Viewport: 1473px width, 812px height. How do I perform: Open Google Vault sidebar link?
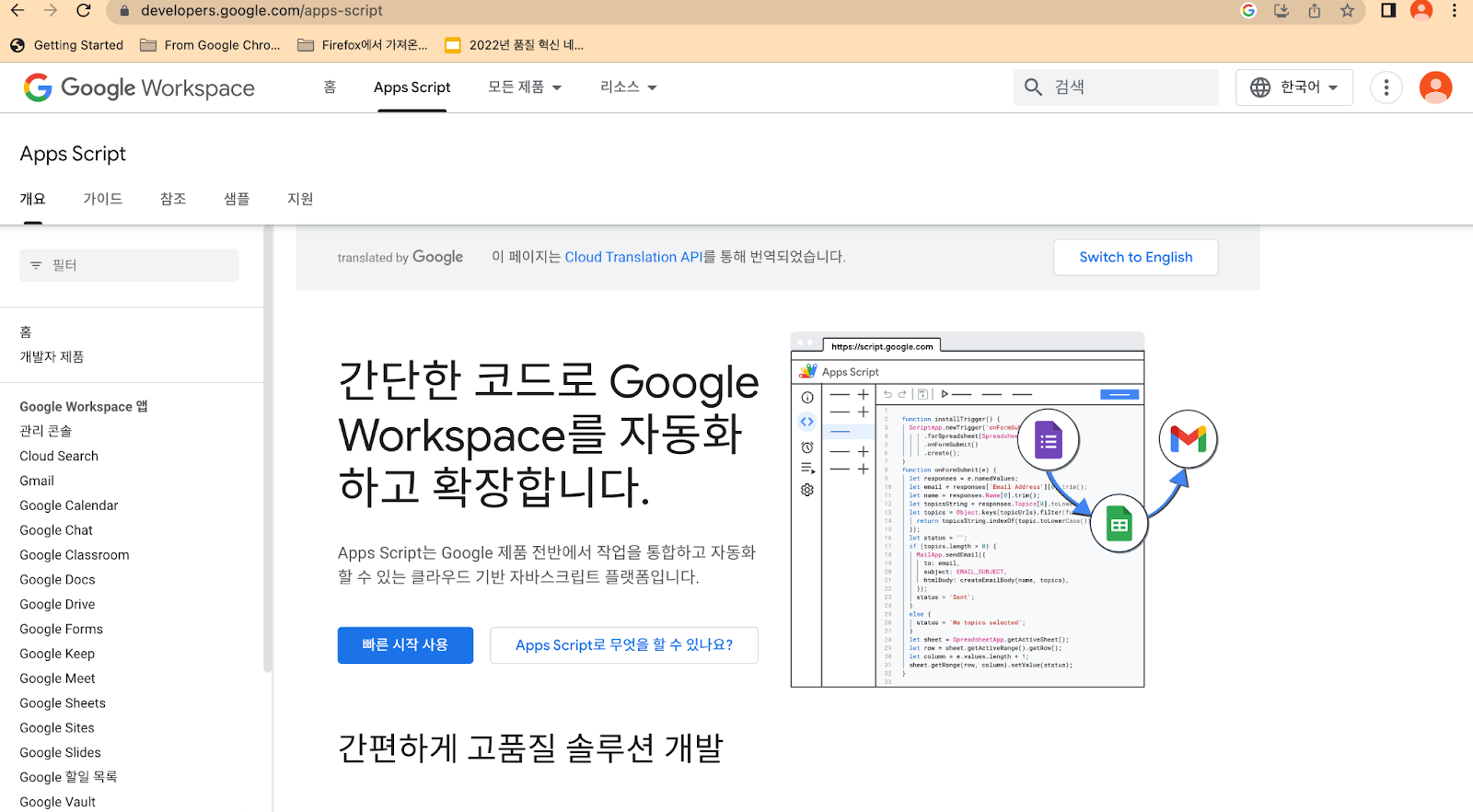tap(57, 802)
